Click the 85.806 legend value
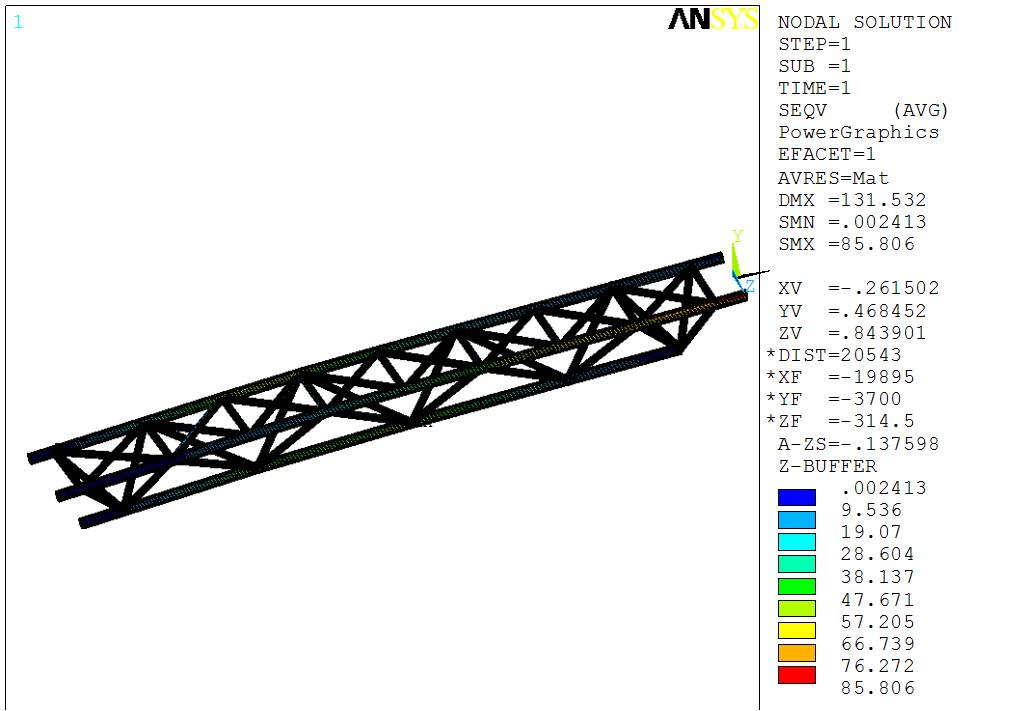 (x=878, y=688)
